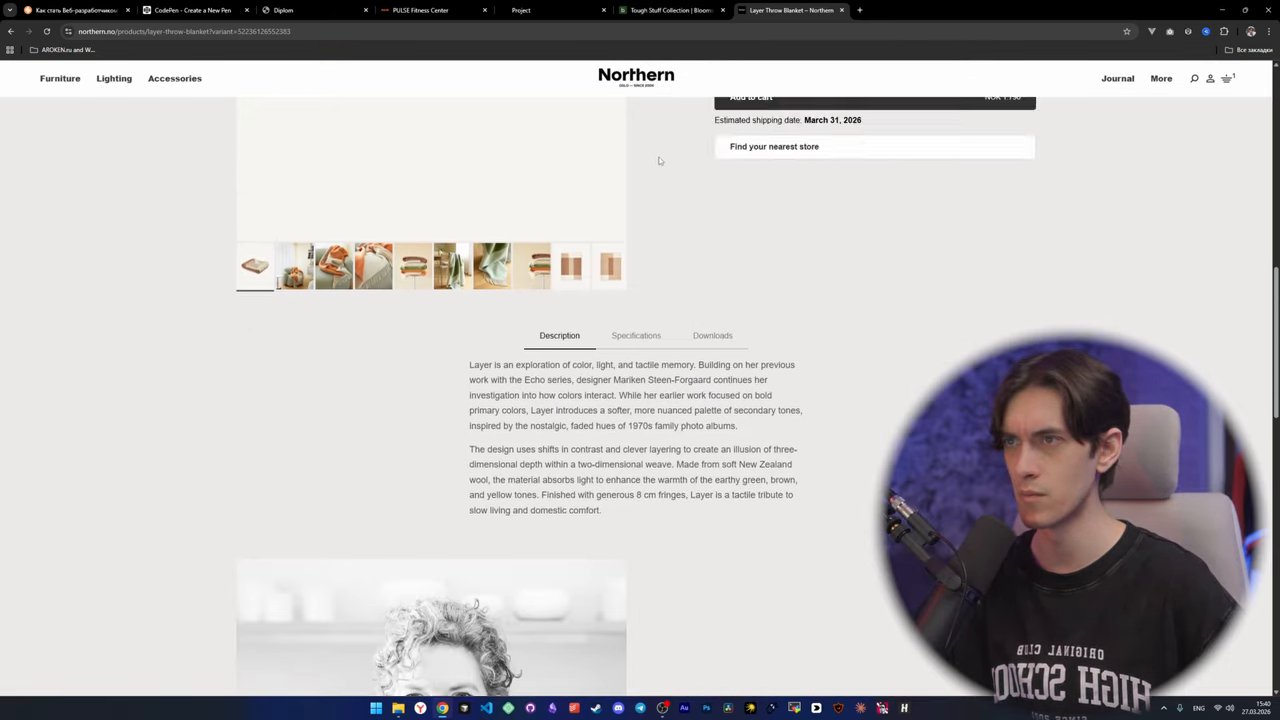Close the Layer Throw Blanket tab
This screenshot has width=1280, height=720.
click(842, 10)
